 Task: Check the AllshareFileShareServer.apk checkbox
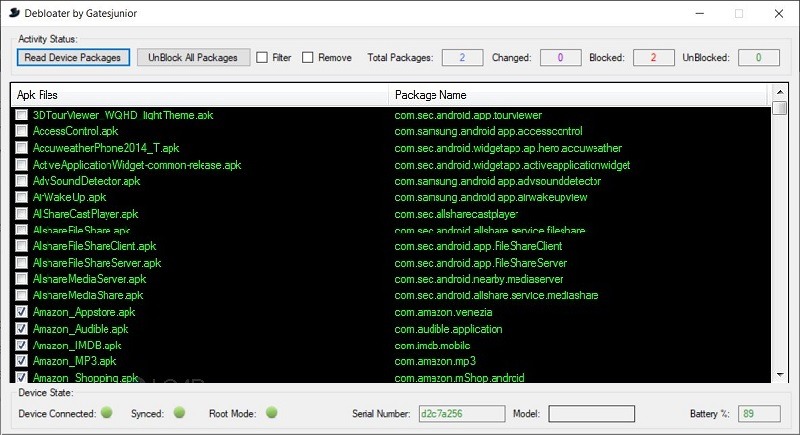(21, 263)
